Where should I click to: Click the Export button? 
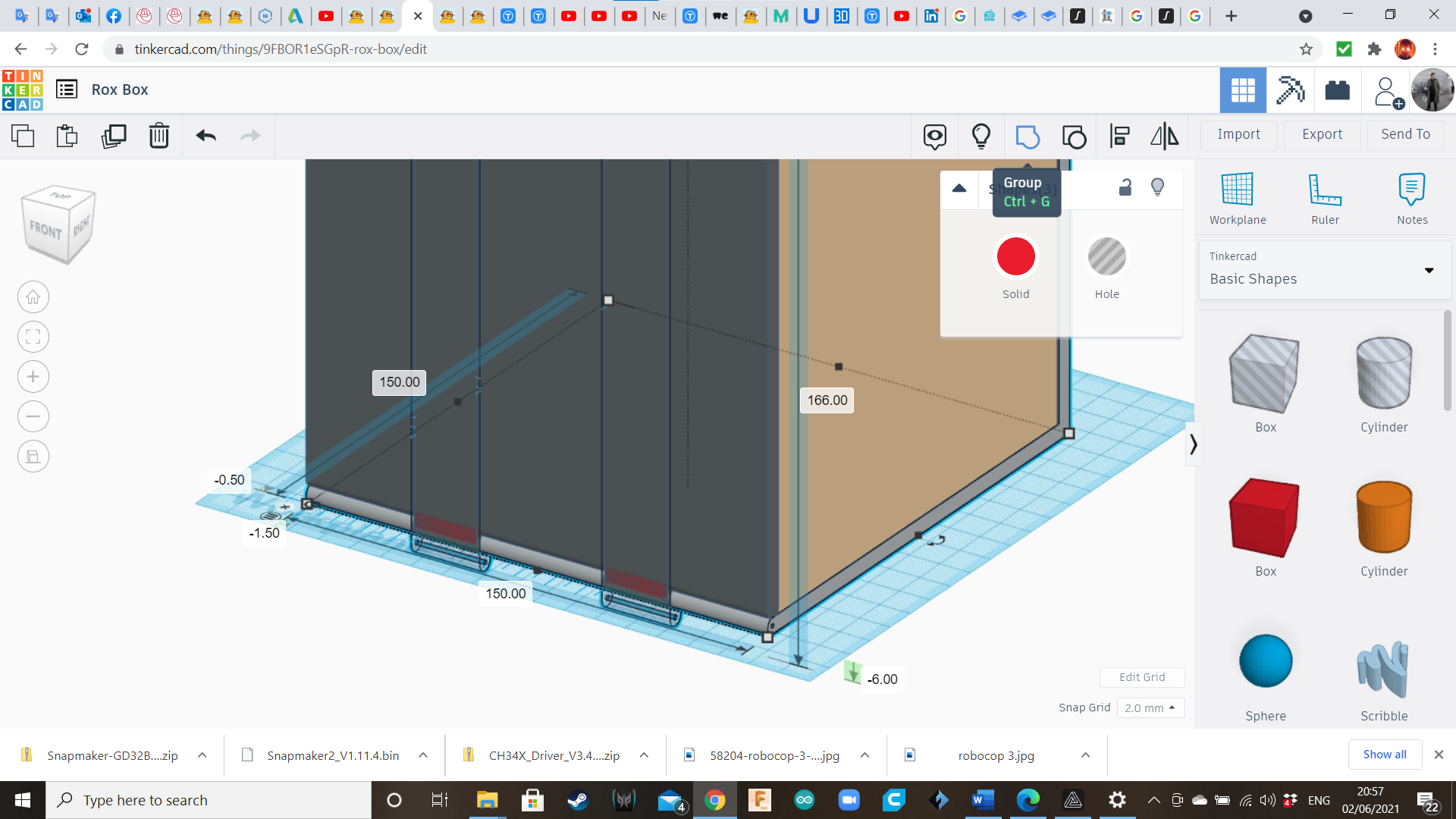1322,134
